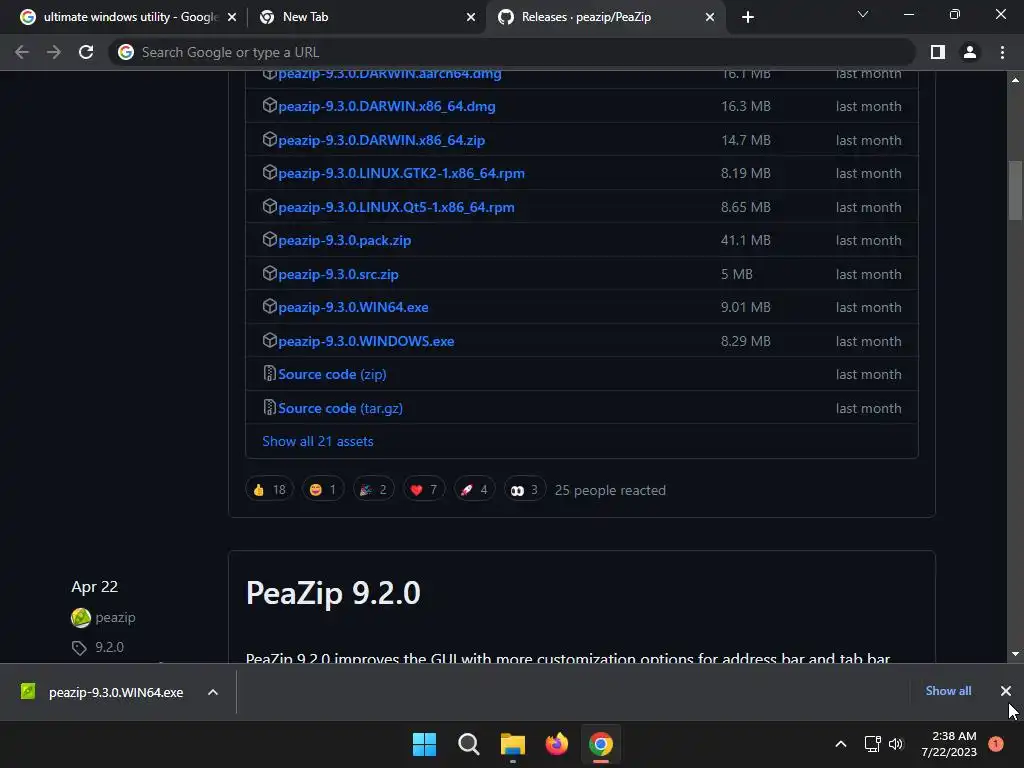The image size is (1024, 768).
Task: Click the tag icon beside 9.2.0
Action: pos(79,648)
